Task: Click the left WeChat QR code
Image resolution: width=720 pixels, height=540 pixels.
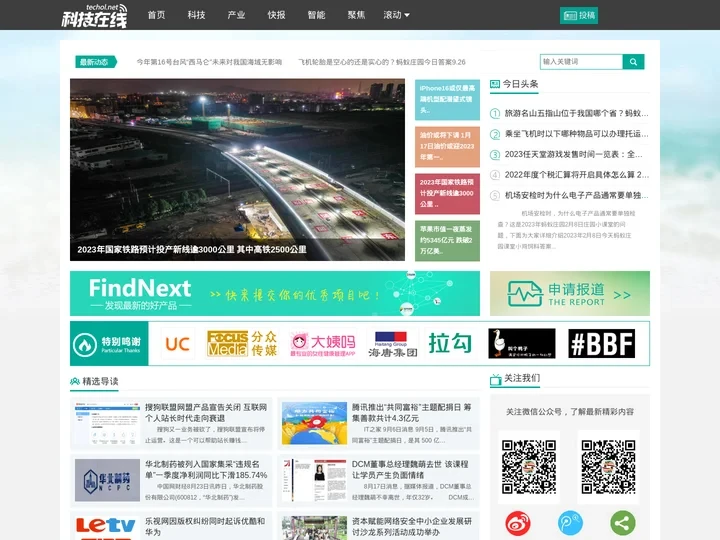Action: (529, 467)
